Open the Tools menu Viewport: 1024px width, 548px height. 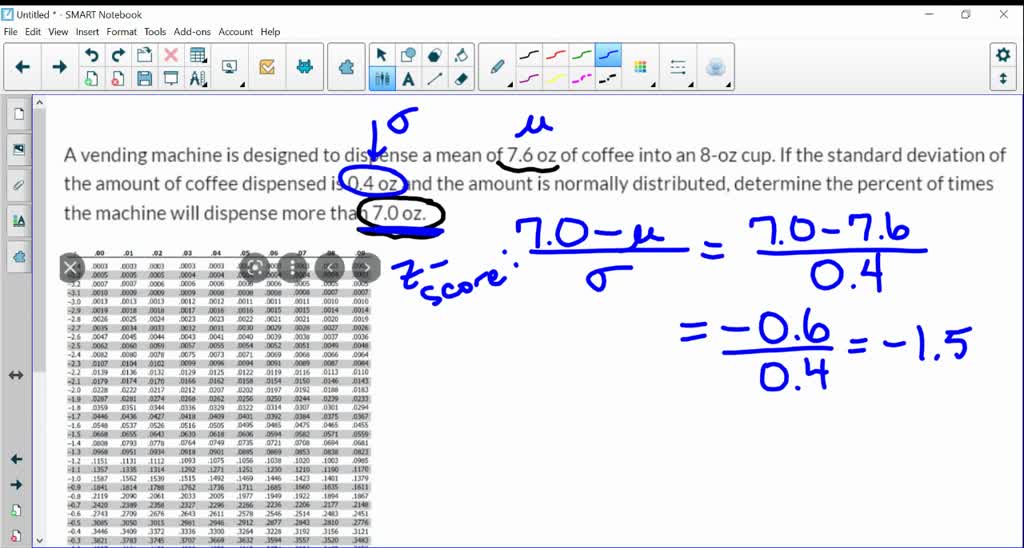pos(155,31)
